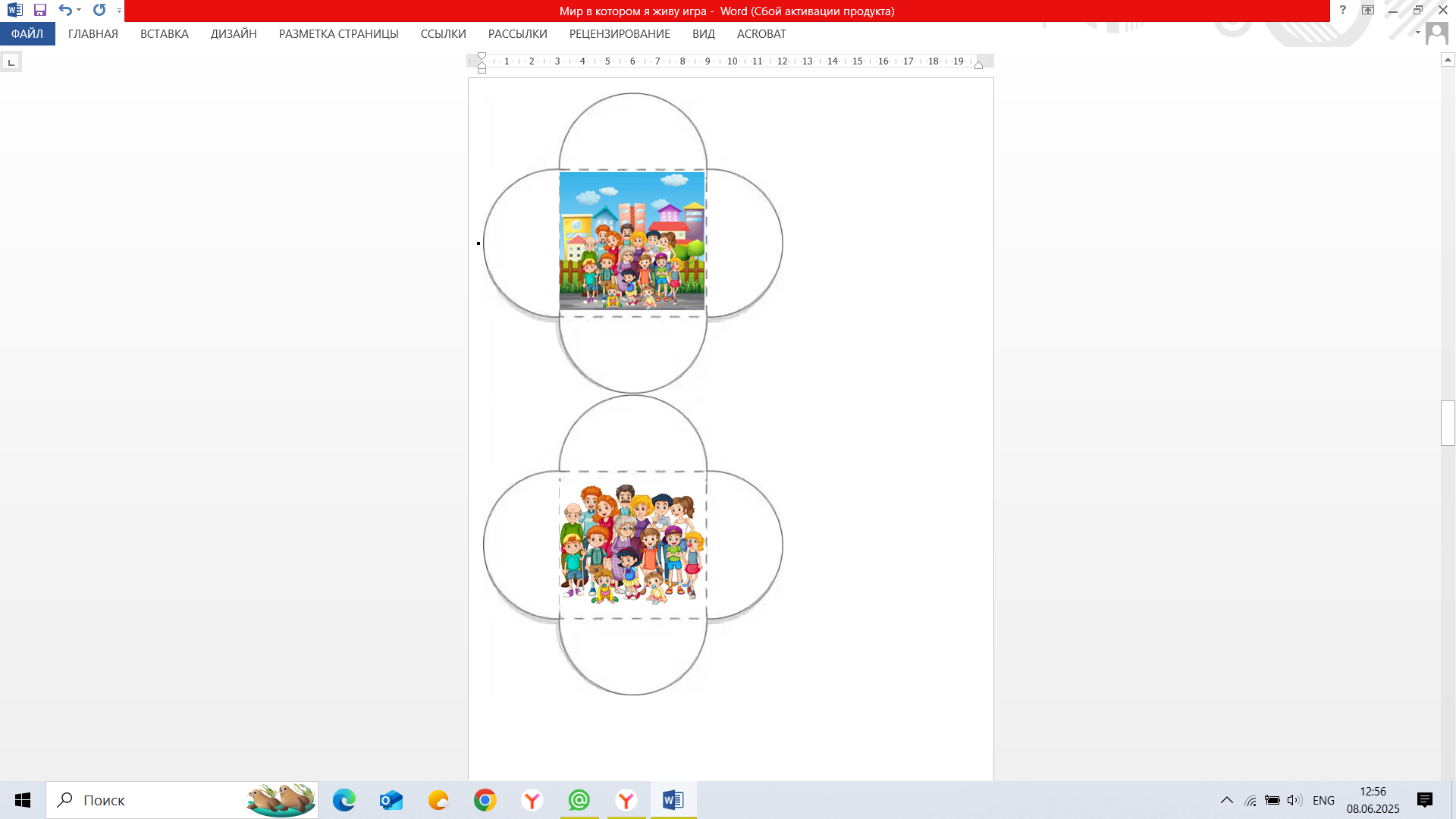Screen dimensions: 1456x819
Task: Click the Repeat action icon
Action: (99, 11)
